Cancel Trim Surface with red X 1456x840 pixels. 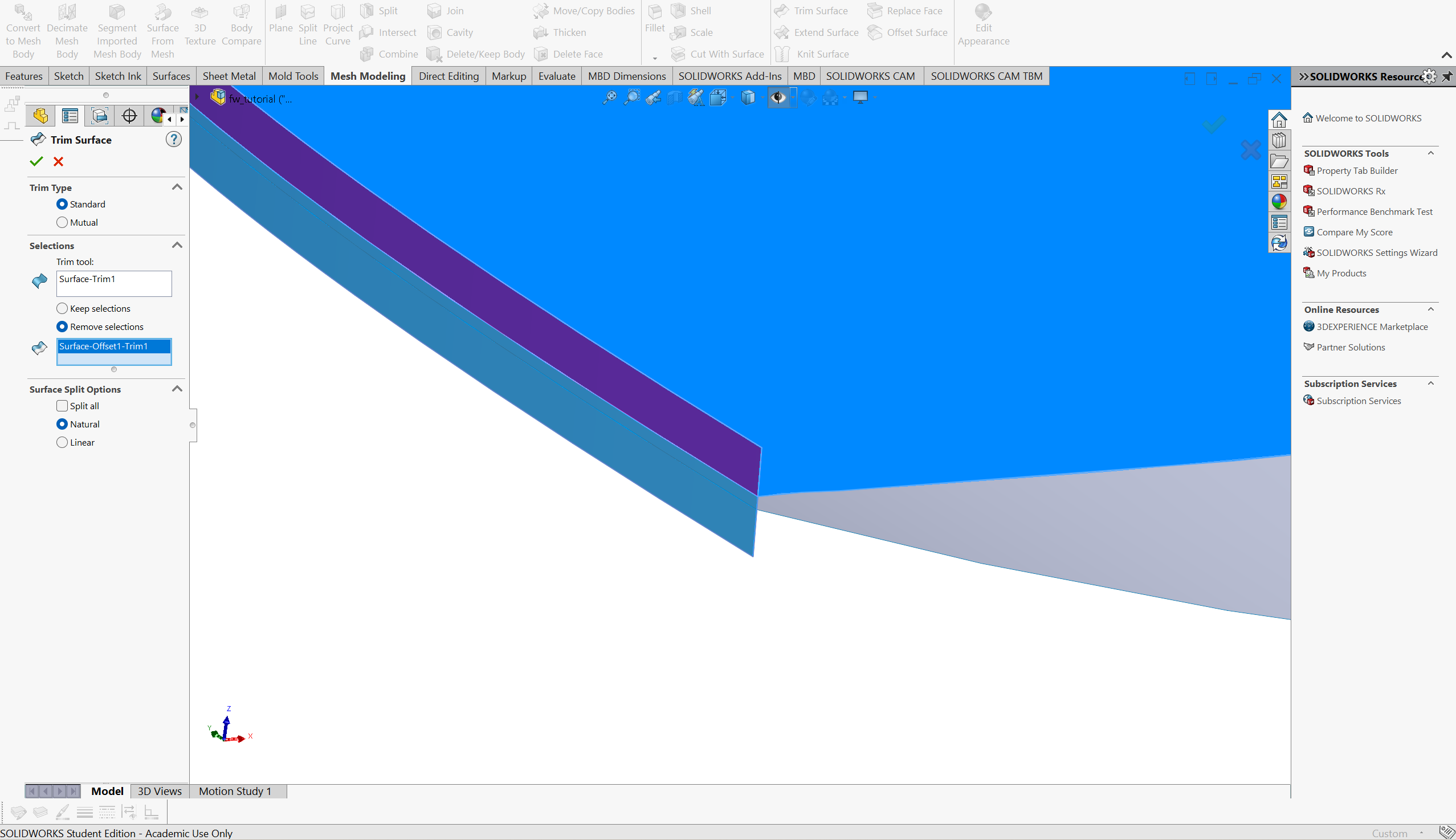(x=58, y=161)
